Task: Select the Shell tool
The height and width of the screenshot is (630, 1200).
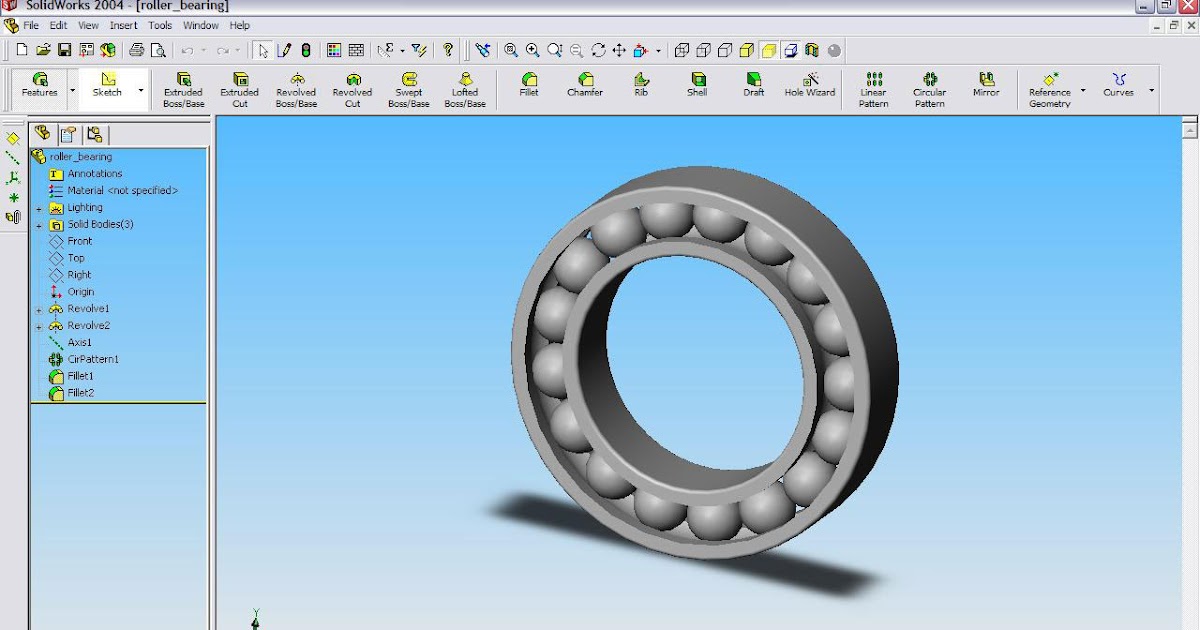Action: (x=697, y=85)
